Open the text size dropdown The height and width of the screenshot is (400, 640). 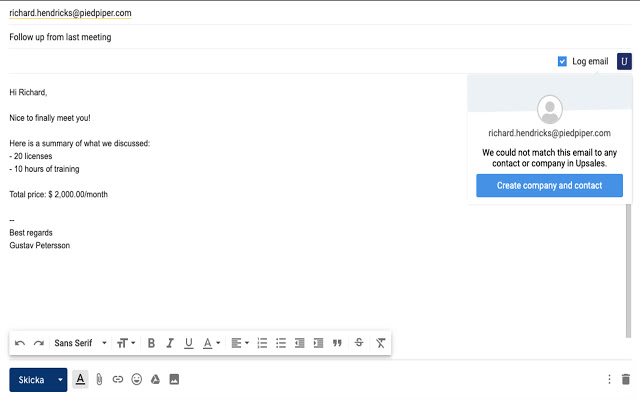(126, 343)
